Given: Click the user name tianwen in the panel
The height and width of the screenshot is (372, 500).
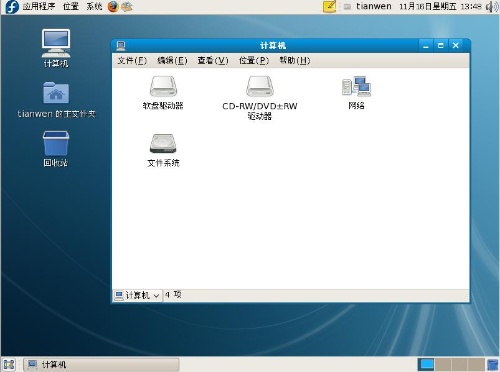Looking at the screenshot, I should [374, 6].
